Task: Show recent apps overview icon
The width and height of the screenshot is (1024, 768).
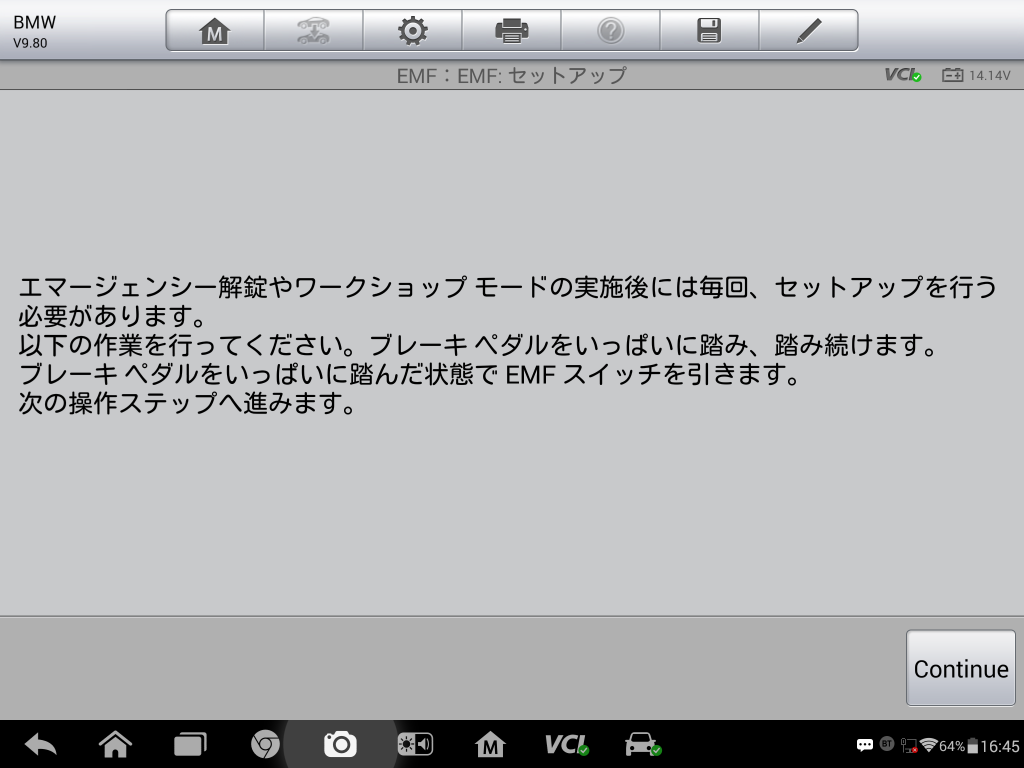Action: point(190,744)
